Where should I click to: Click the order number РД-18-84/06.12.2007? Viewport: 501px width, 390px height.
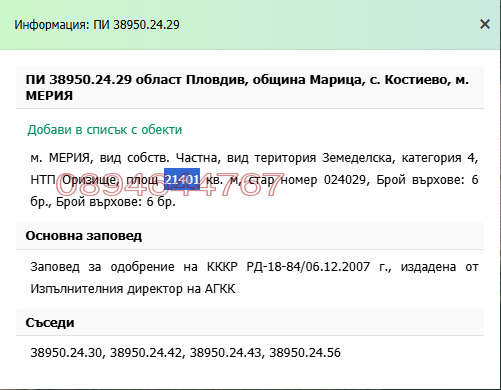point(308,267)
